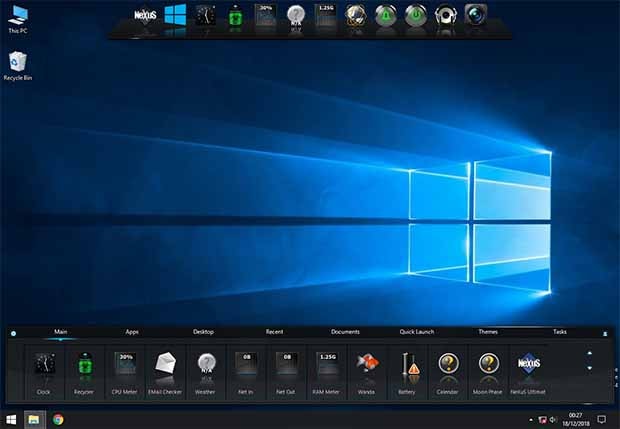Switch to the Main shelf tab
The image size is (620, 429).
point(60,332)
